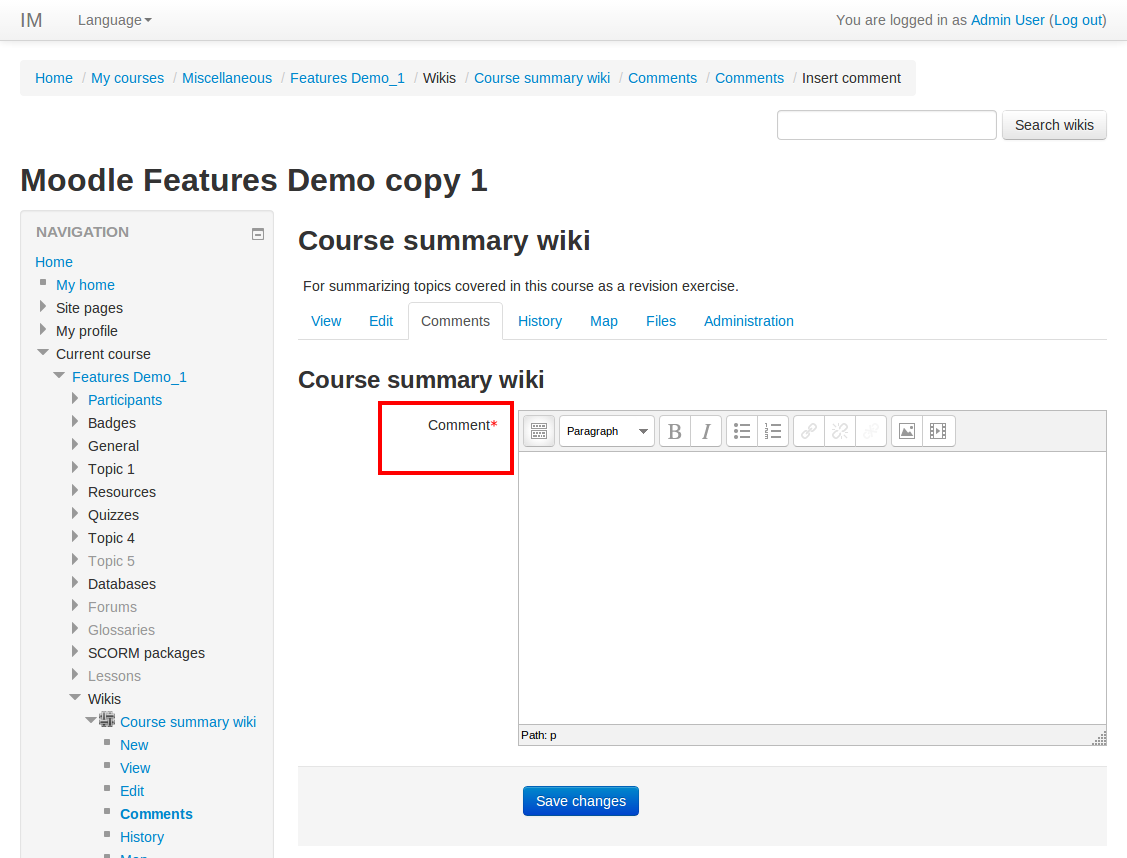Click the IM site logo text
The image size is (1127, 858).
coord(31,20)
